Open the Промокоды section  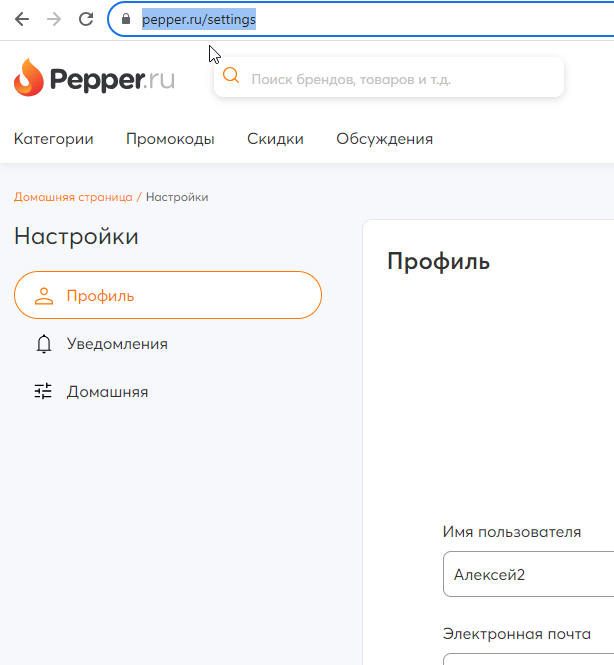point(170,139)
